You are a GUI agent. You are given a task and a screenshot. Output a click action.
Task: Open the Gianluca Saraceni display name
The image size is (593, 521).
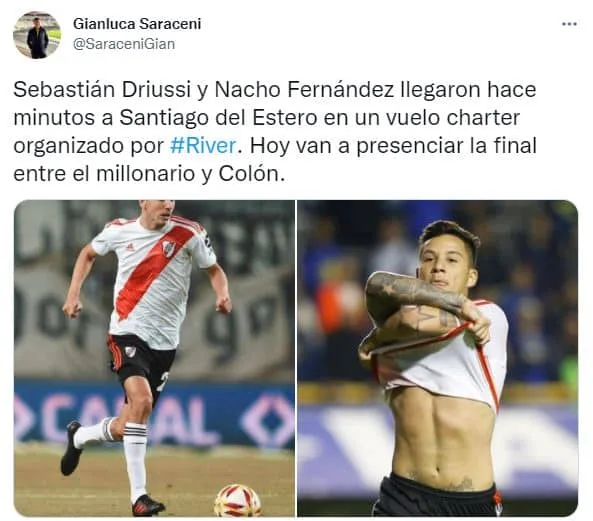[137, 24]
